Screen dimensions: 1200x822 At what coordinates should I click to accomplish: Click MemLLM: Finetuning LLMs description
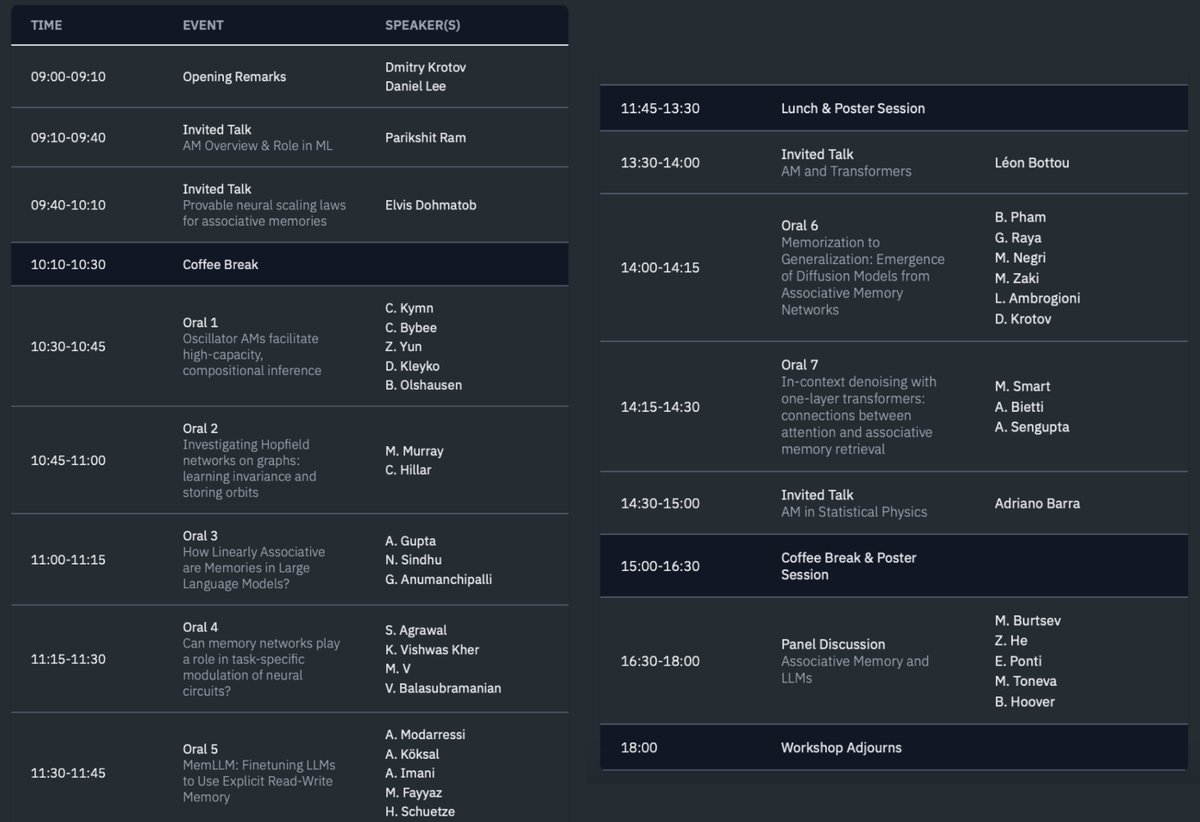click(x=259, y=781)
